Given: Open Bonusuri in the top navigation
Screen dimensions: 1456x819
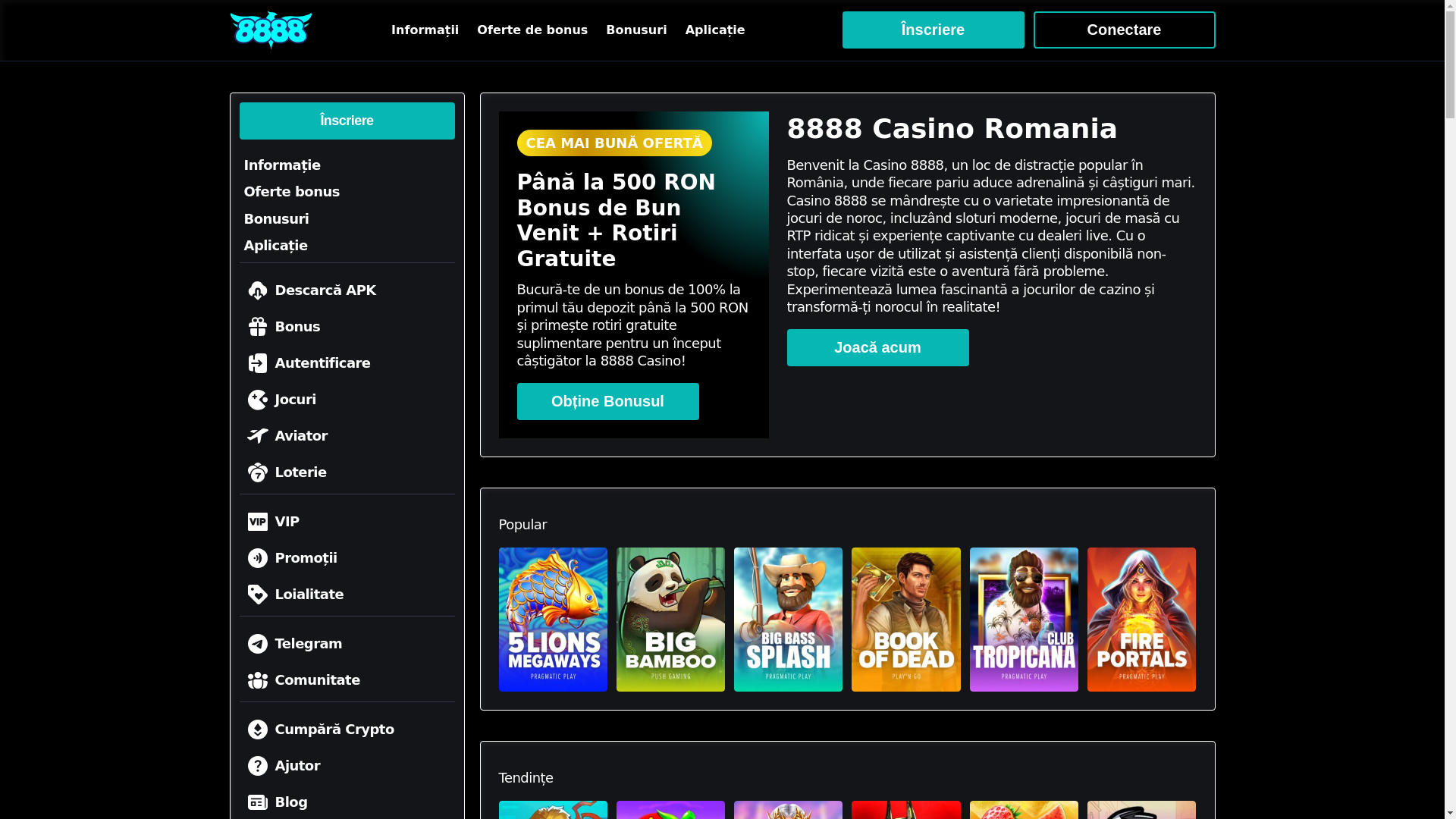Looking at the screenshot, I should (636, 30).
